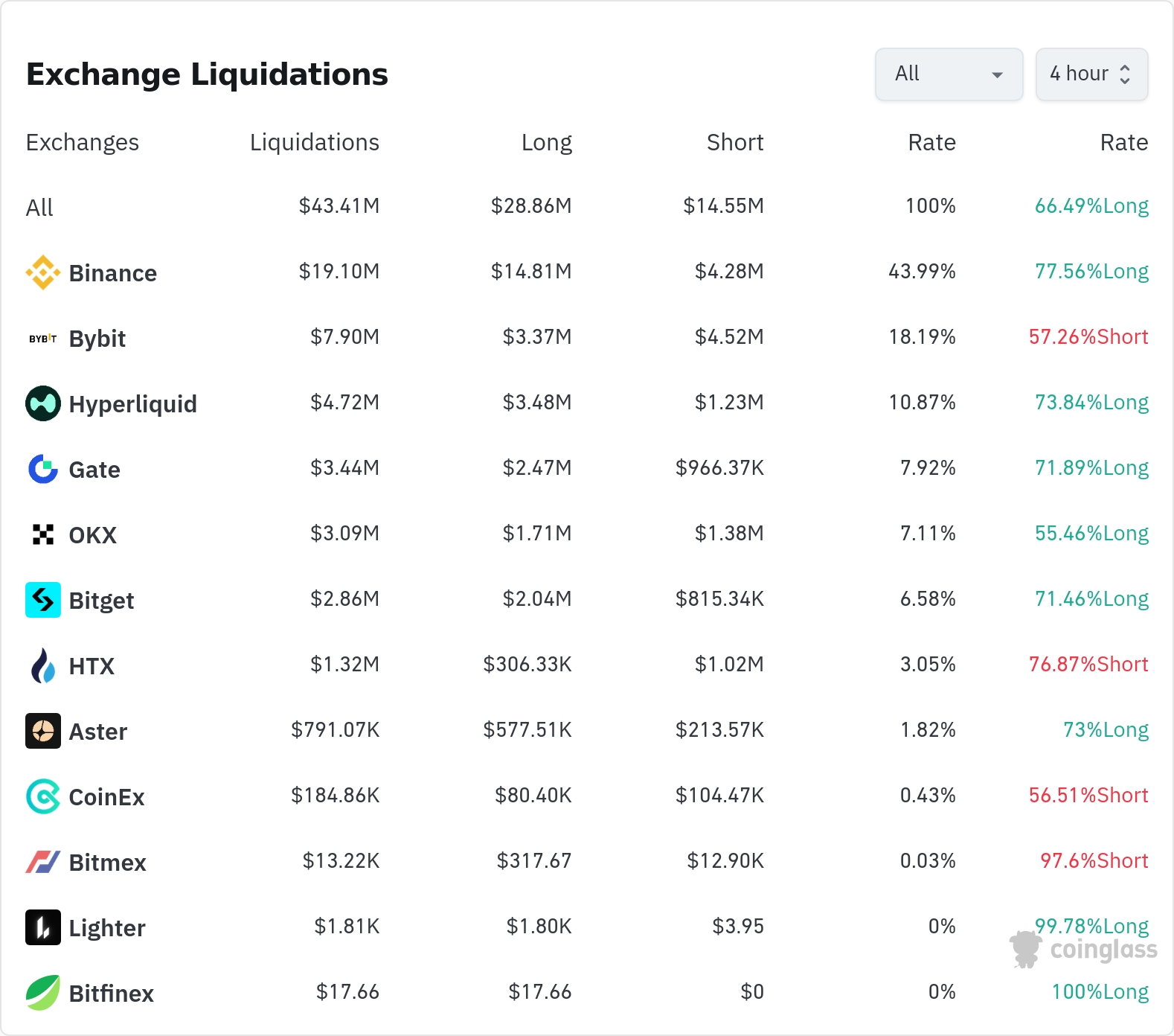Open the Hyperliquid exchange name link
This screenshot has width=1174, height=1036.
tap(133, 404)
